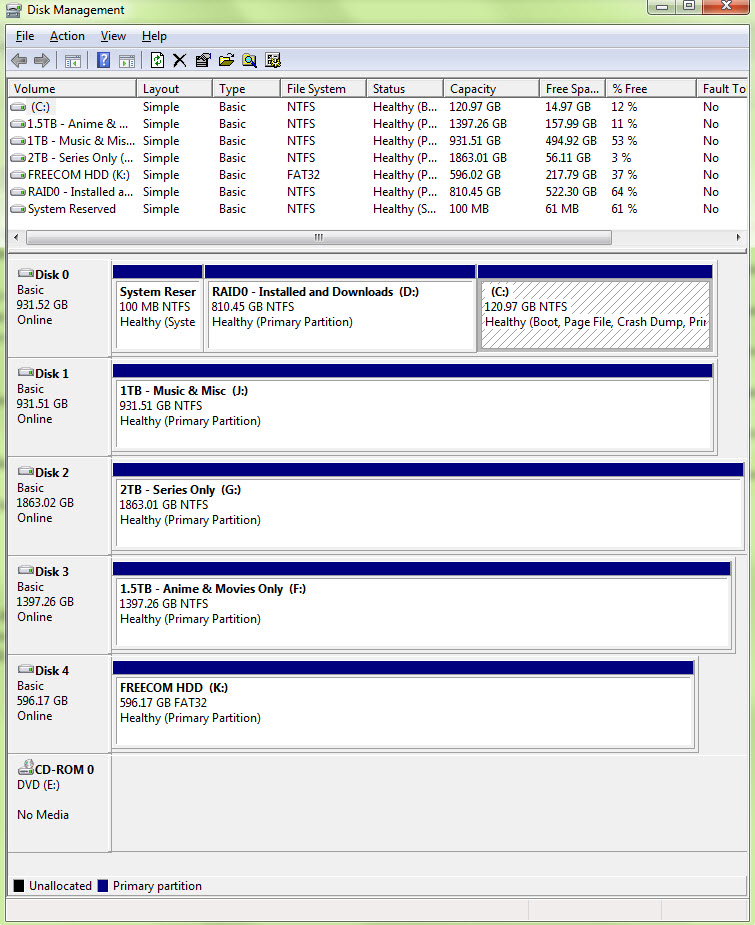The image size is (755, 925).
Task: Open the Action menu
Action: (x=67, y=36)
